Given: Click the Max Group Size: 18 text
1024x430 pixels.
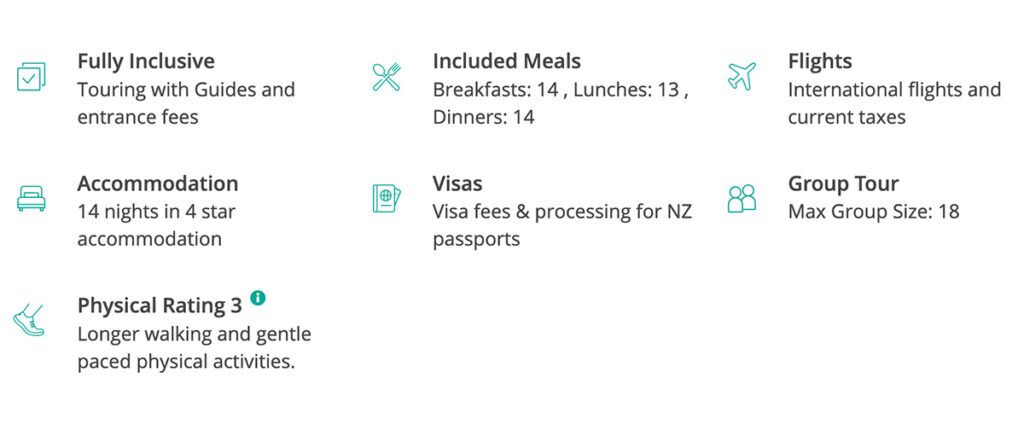Looking at the screenshot, I should pyautogui.click(x=874, y=212).
